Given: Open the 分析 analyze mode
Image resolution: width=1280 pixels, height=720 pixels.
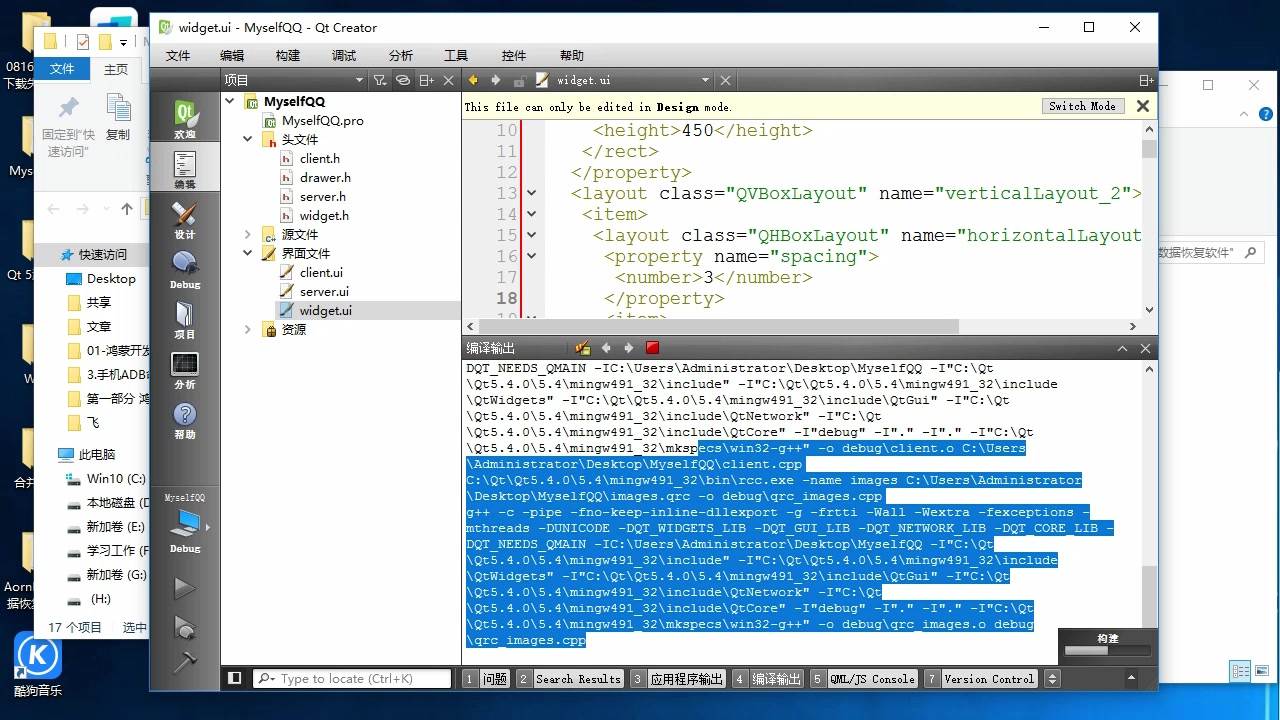Looking at the screenshot, I should [x=185, y=369].
